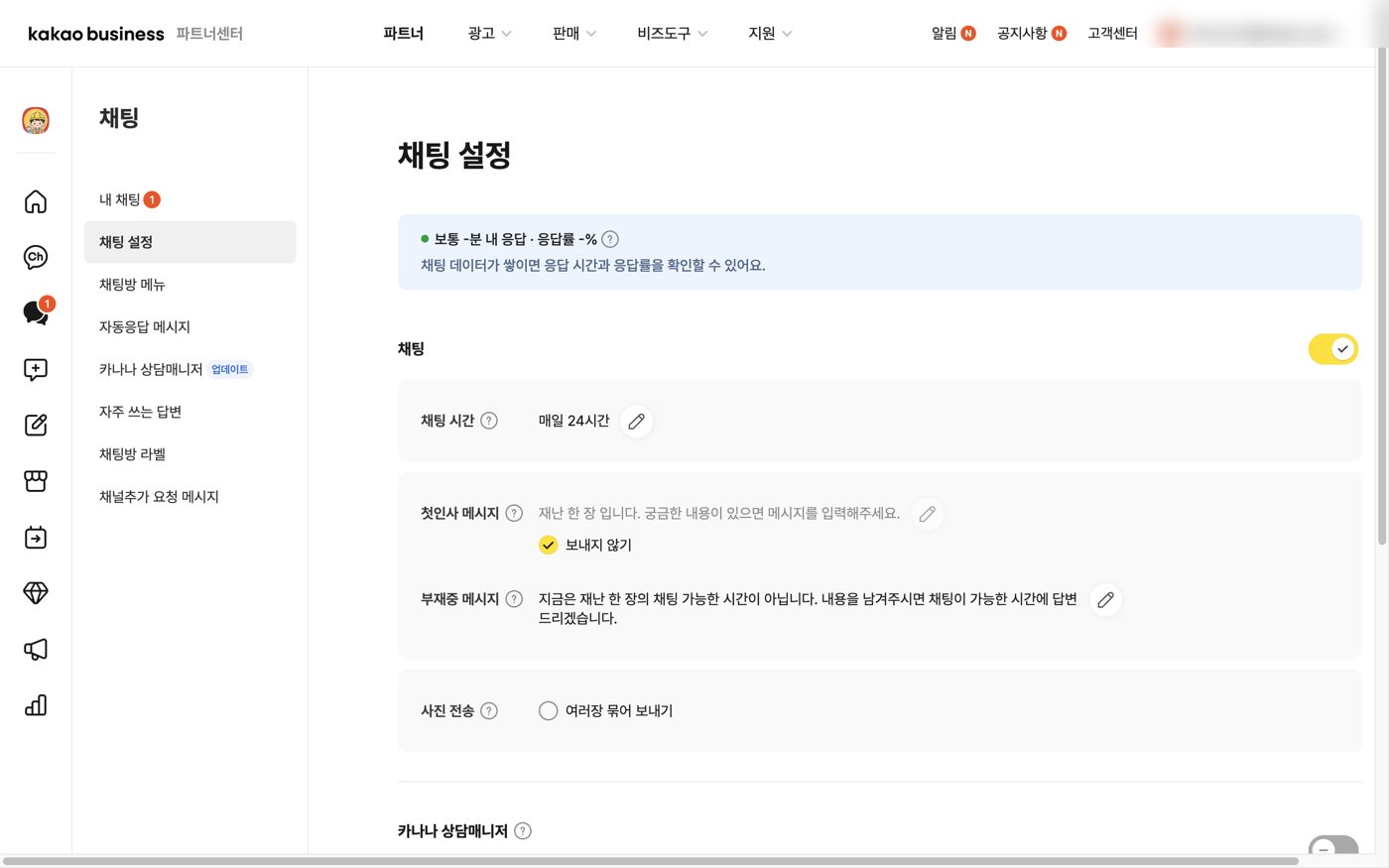Click the profile avatar at sidebar top
The width and height of the screenshot is (1389, 868).
pyautogui.click(x=36, y=121)
